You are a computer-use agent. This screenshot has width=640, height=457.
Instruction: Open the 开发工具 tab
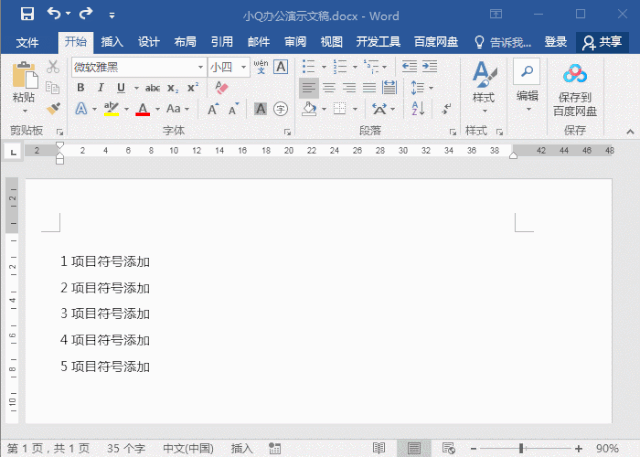378,42
